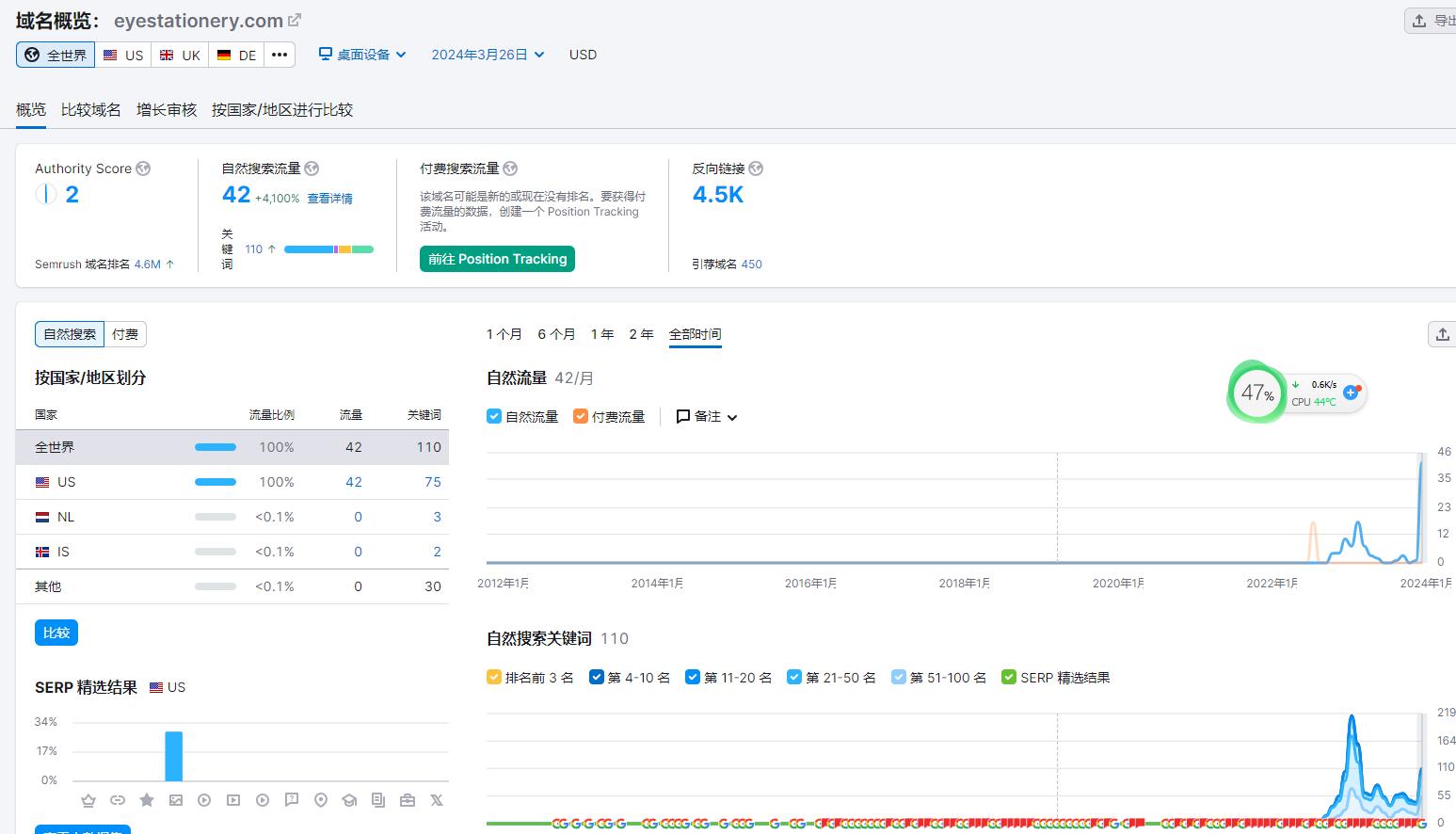Open US keywords count 75 link
This screenshot has width=1456, height=834.
click(433, 482)
